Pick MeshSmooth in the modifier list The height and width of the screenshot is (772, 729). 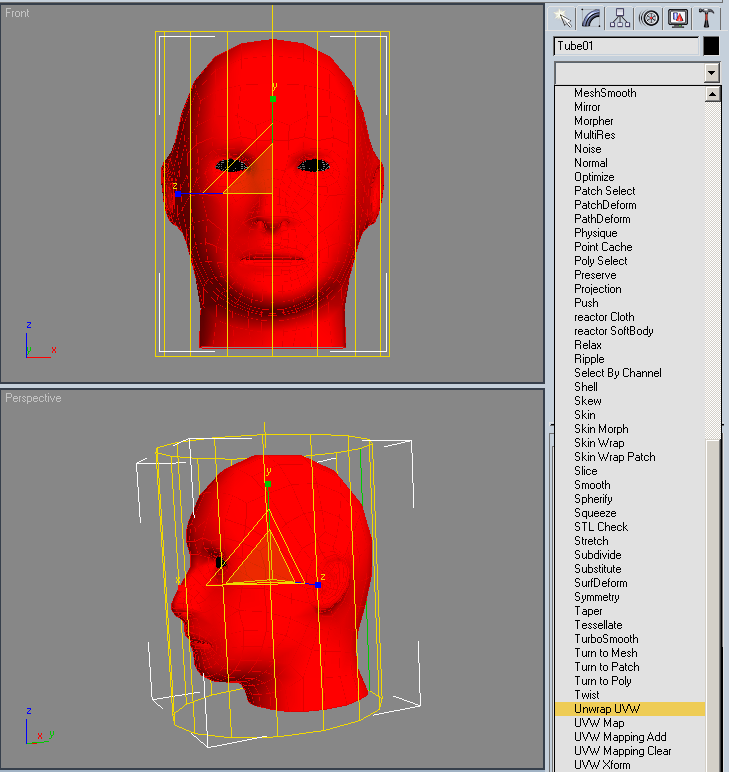605,93
